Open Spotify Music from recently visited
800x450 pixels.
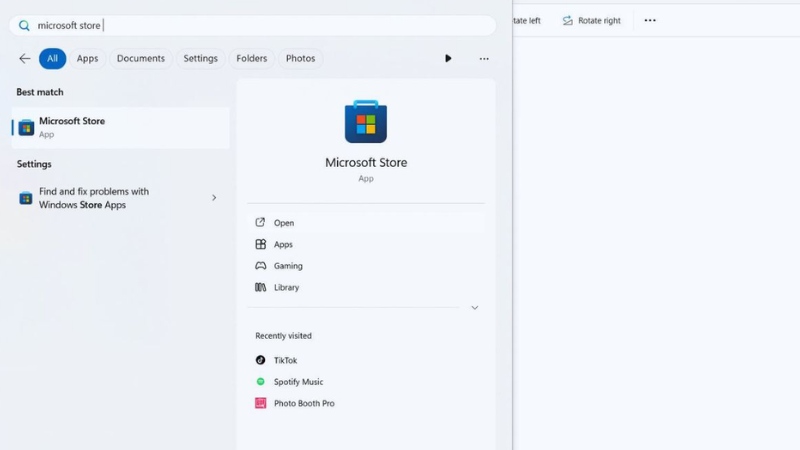pyautogui.click(x=298, y=382)
